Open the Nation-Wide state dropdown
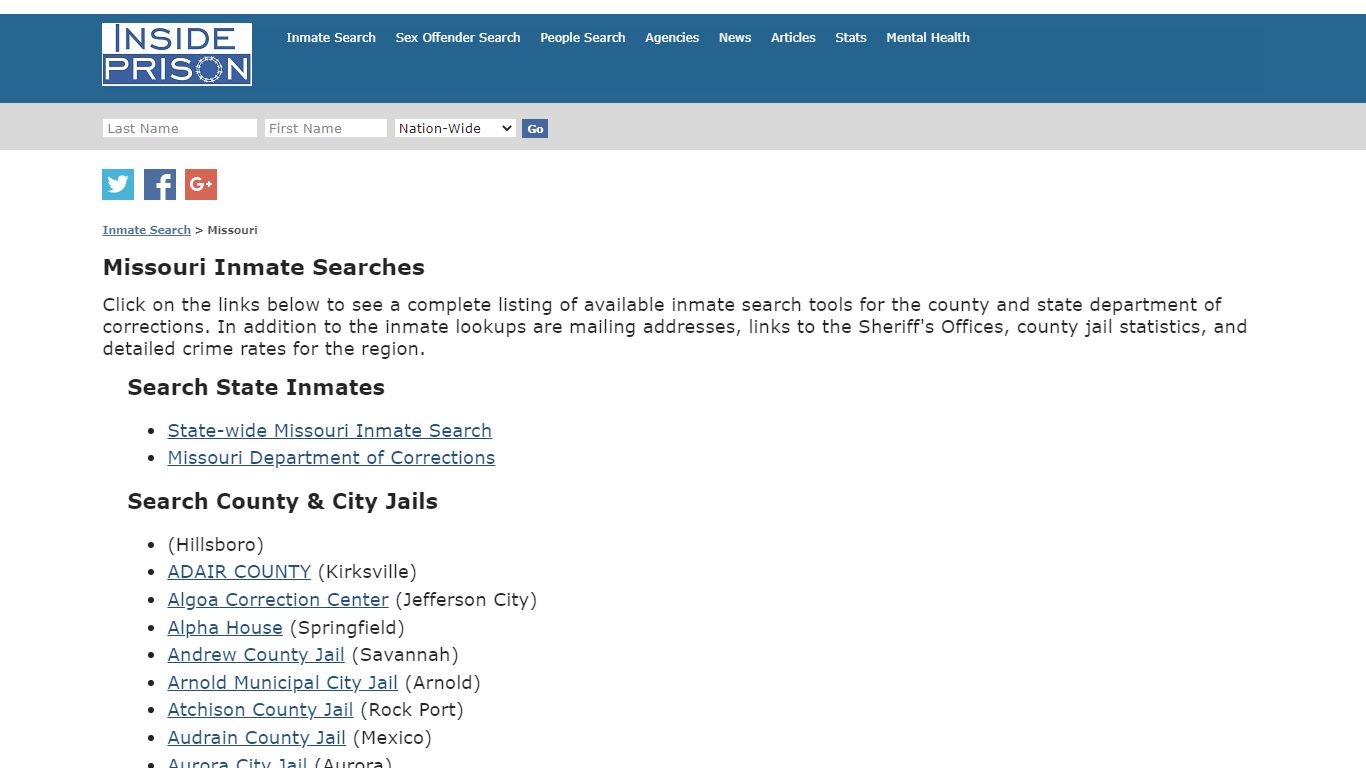This screenshot has height=768, width=1366. [455, 128]
